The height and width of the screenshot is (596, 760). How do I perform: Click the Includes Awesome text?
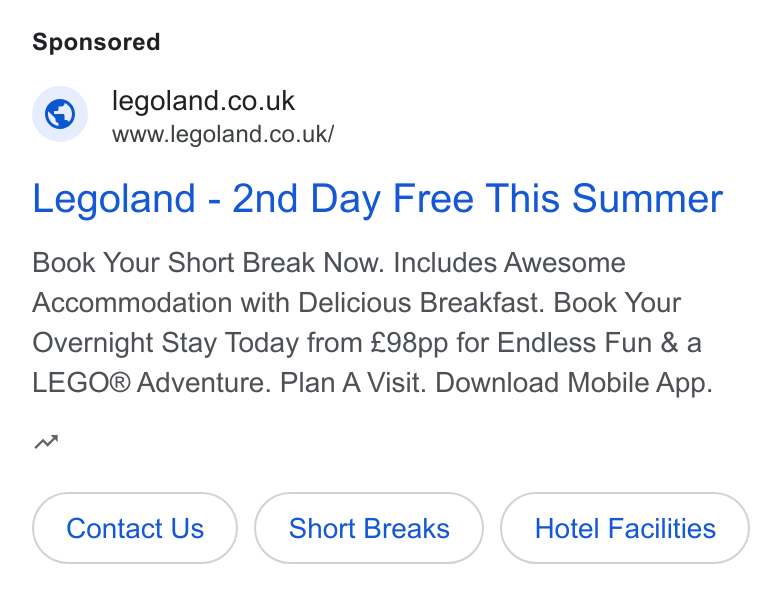(509, 263)
